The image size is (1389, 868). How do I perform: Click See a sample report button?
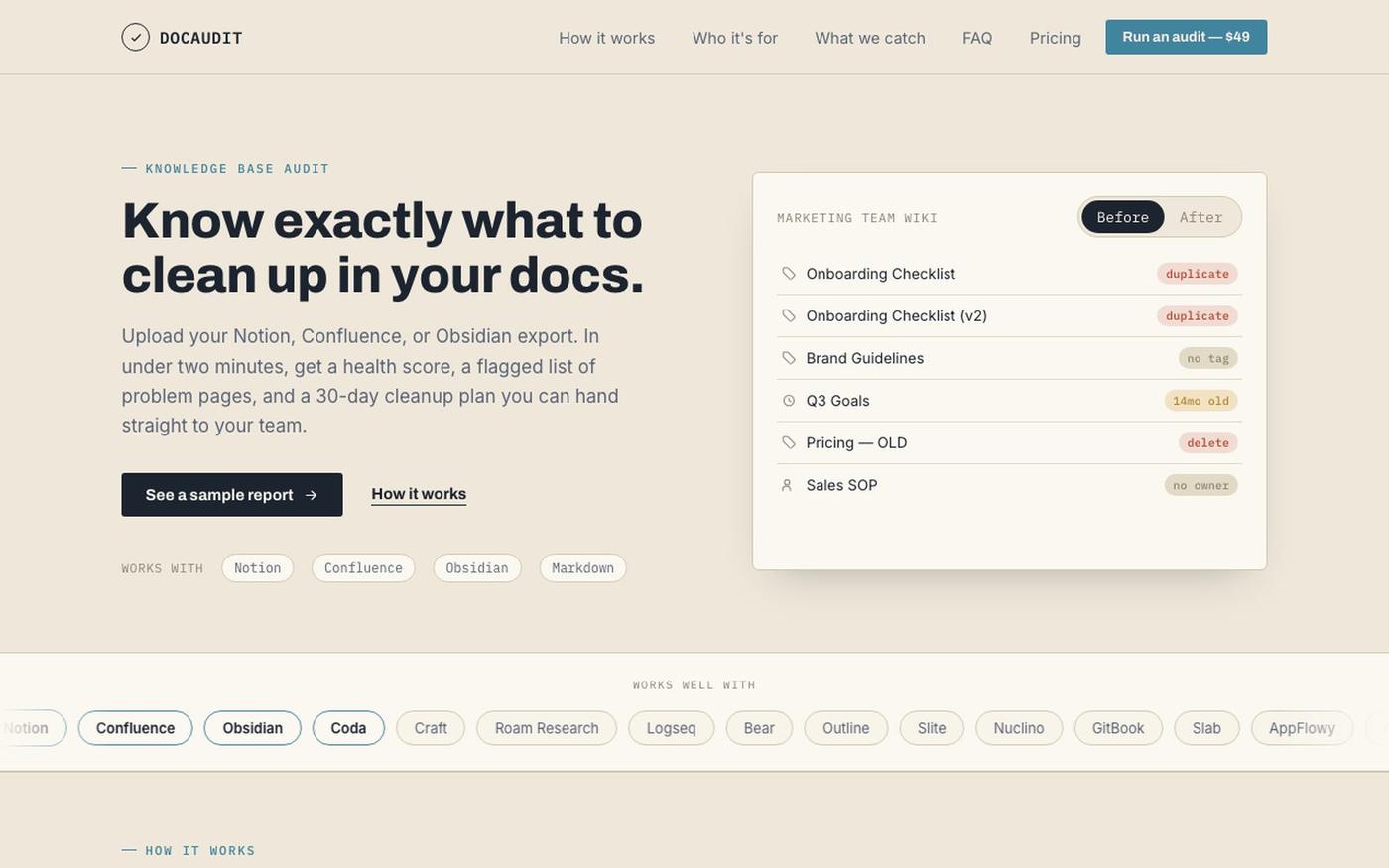(232, 495)
